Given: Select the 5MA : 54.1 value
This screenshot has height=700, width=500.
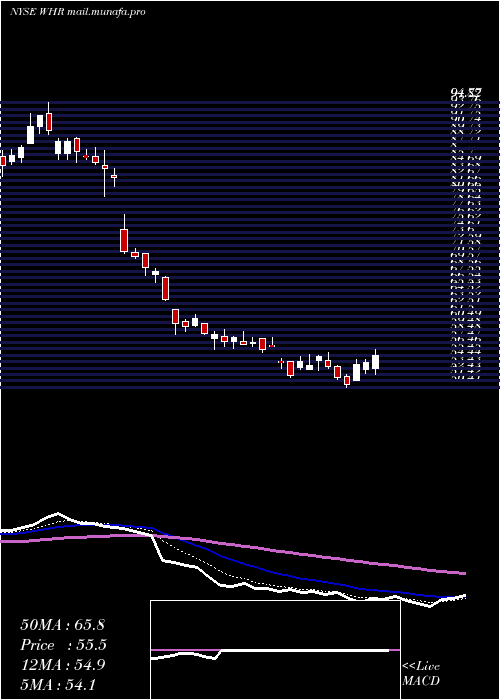Looking at the screenshot, I should (x=58, y=684).
